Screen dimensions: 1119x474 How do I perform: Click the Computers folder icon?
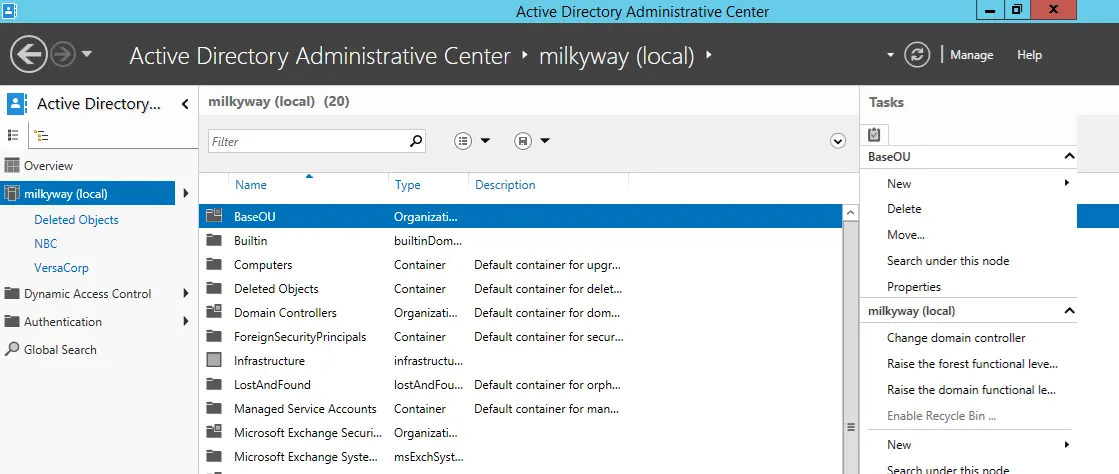tap(214, 264)
